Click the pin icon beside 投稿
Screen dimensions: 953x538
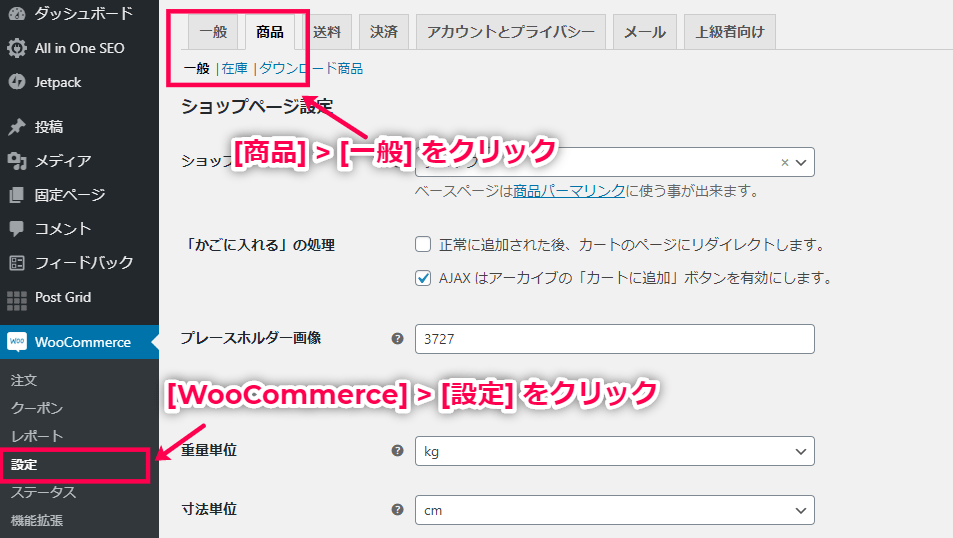(x=17, y=126)
